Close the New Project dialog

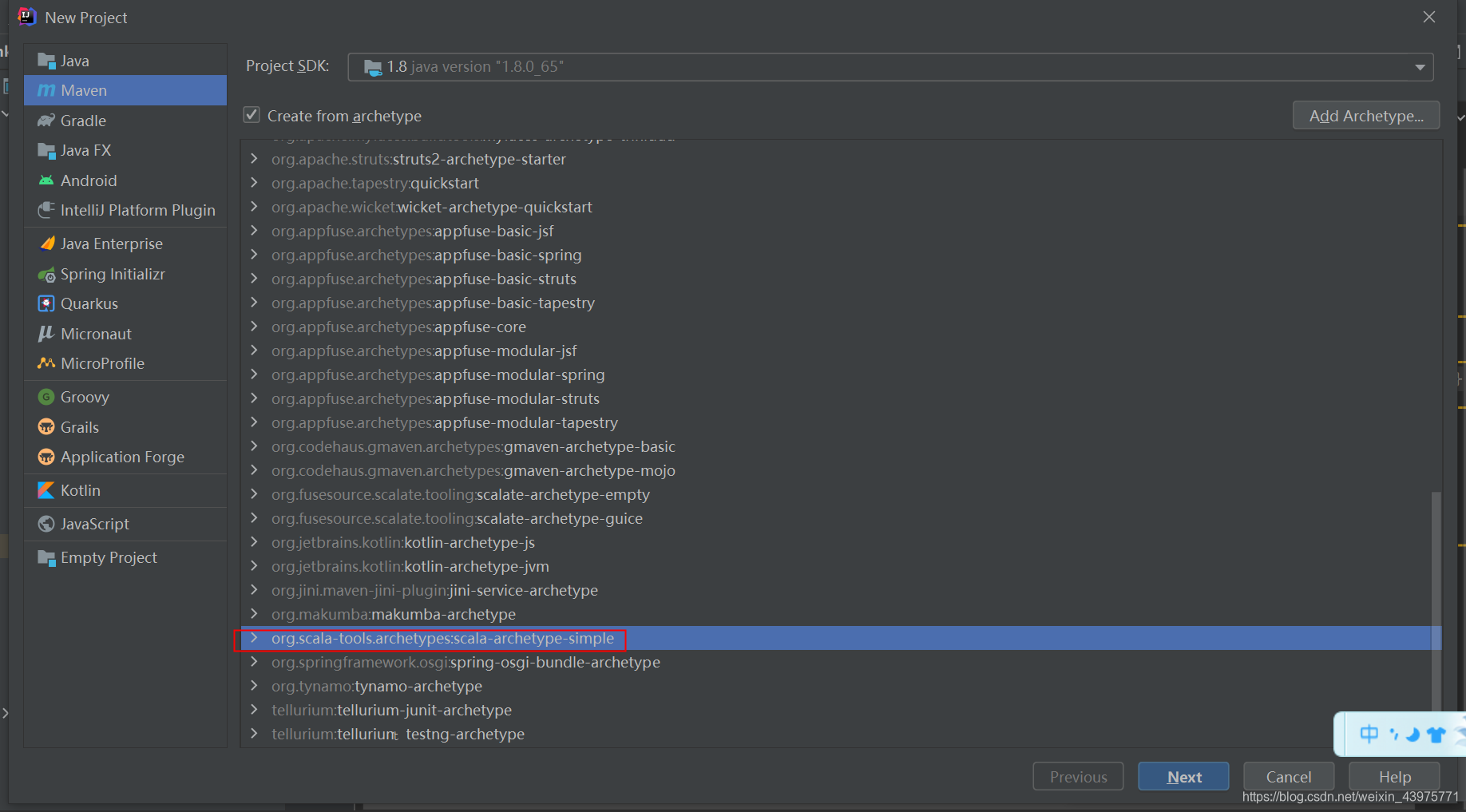(x=1429, y=17)
